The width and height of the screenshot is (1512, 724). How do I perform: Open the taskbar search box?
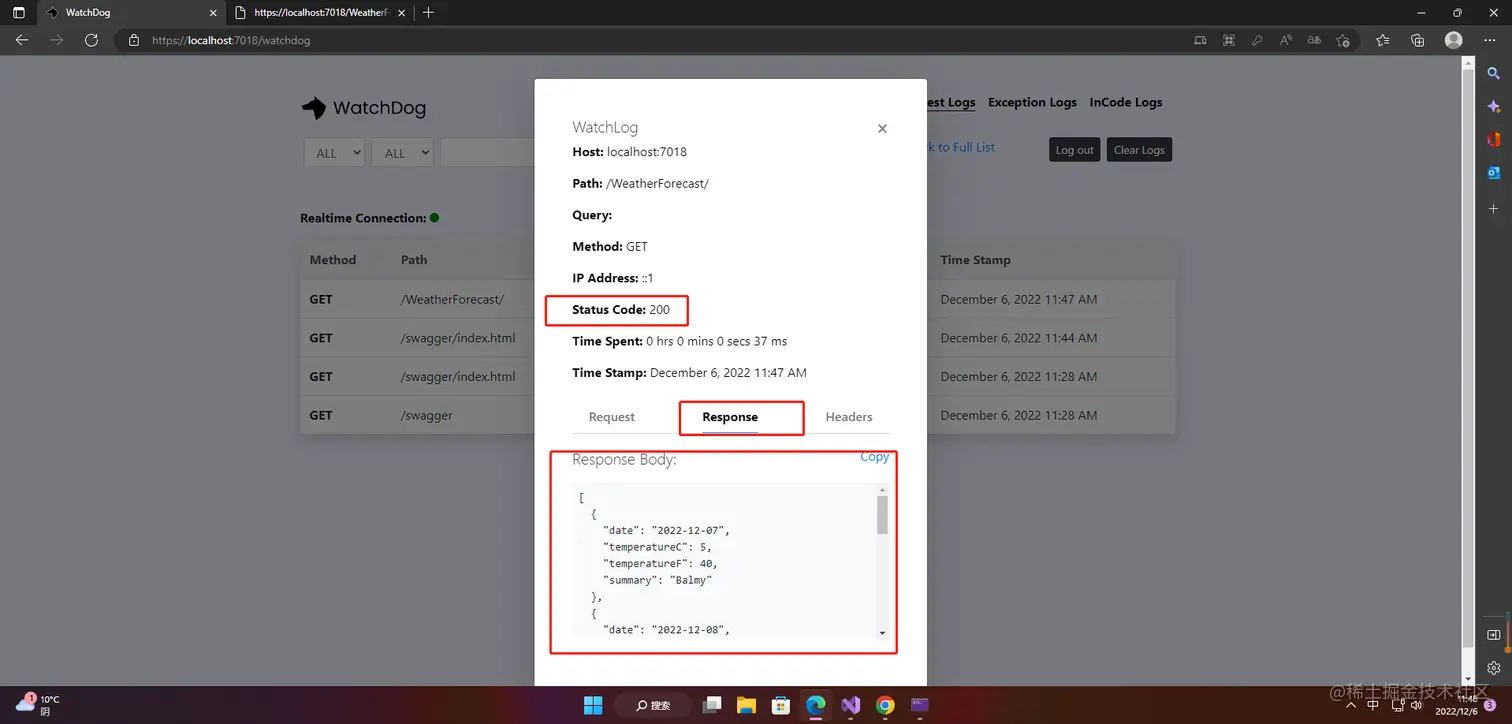click(x=653, y=704)
